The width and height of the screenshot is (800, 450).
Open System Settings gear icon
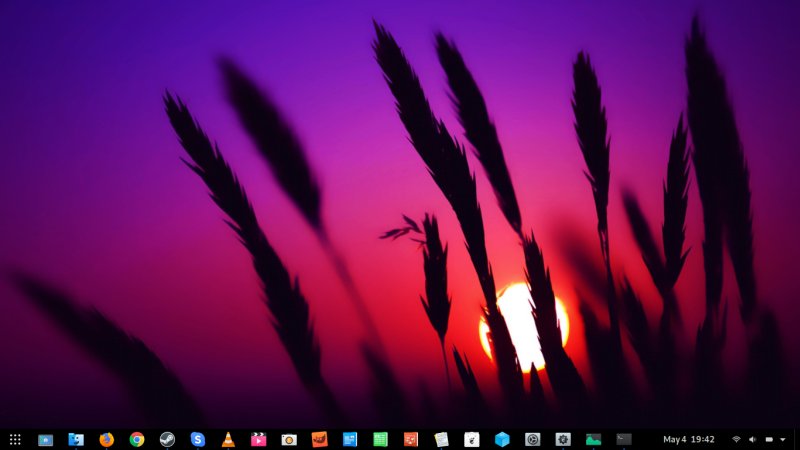click(x=563, y=439)
